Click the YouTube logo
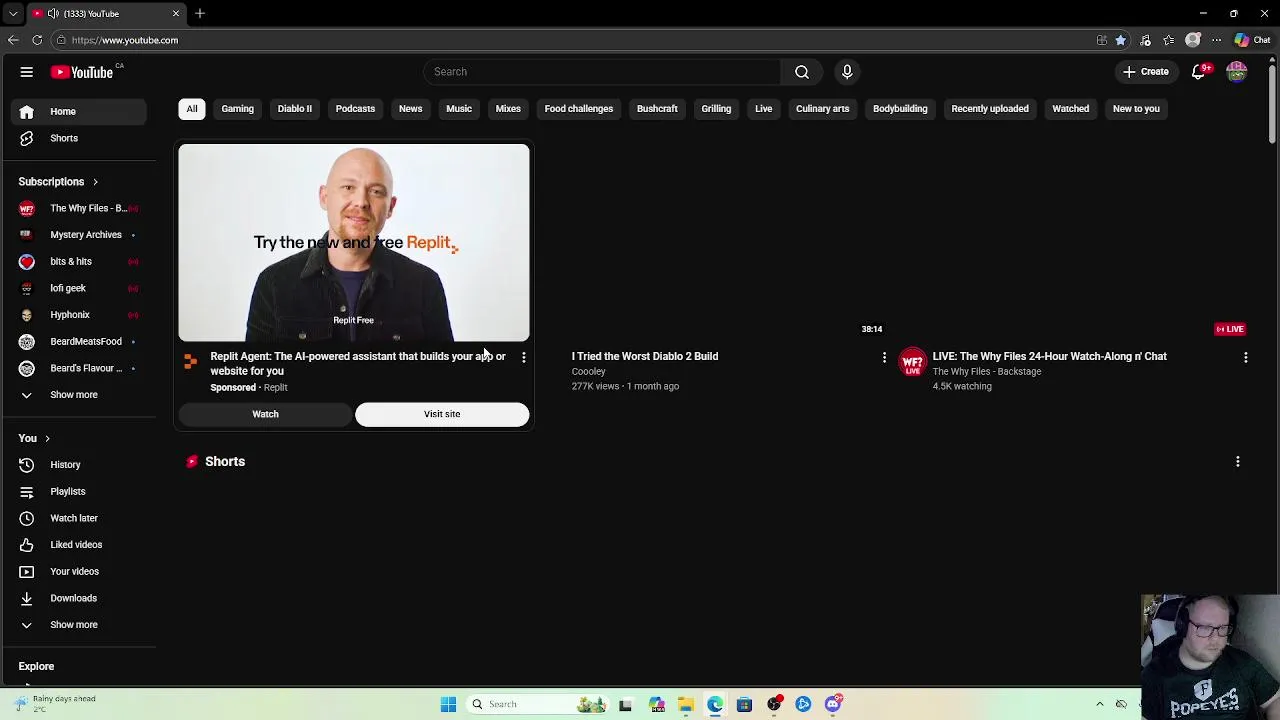Viewport: 1280px width, 720px height. pyautogui.click(x=82, y=72)
